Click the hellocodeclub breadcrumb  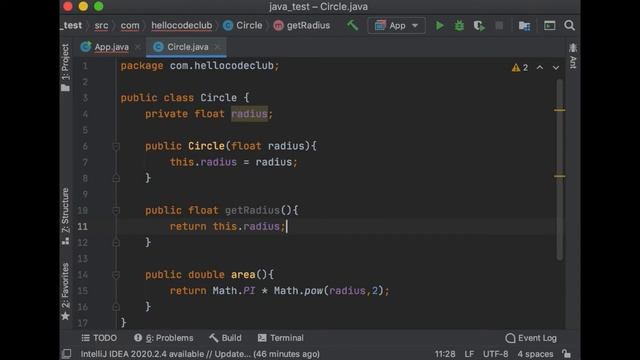tap(182, 25)
